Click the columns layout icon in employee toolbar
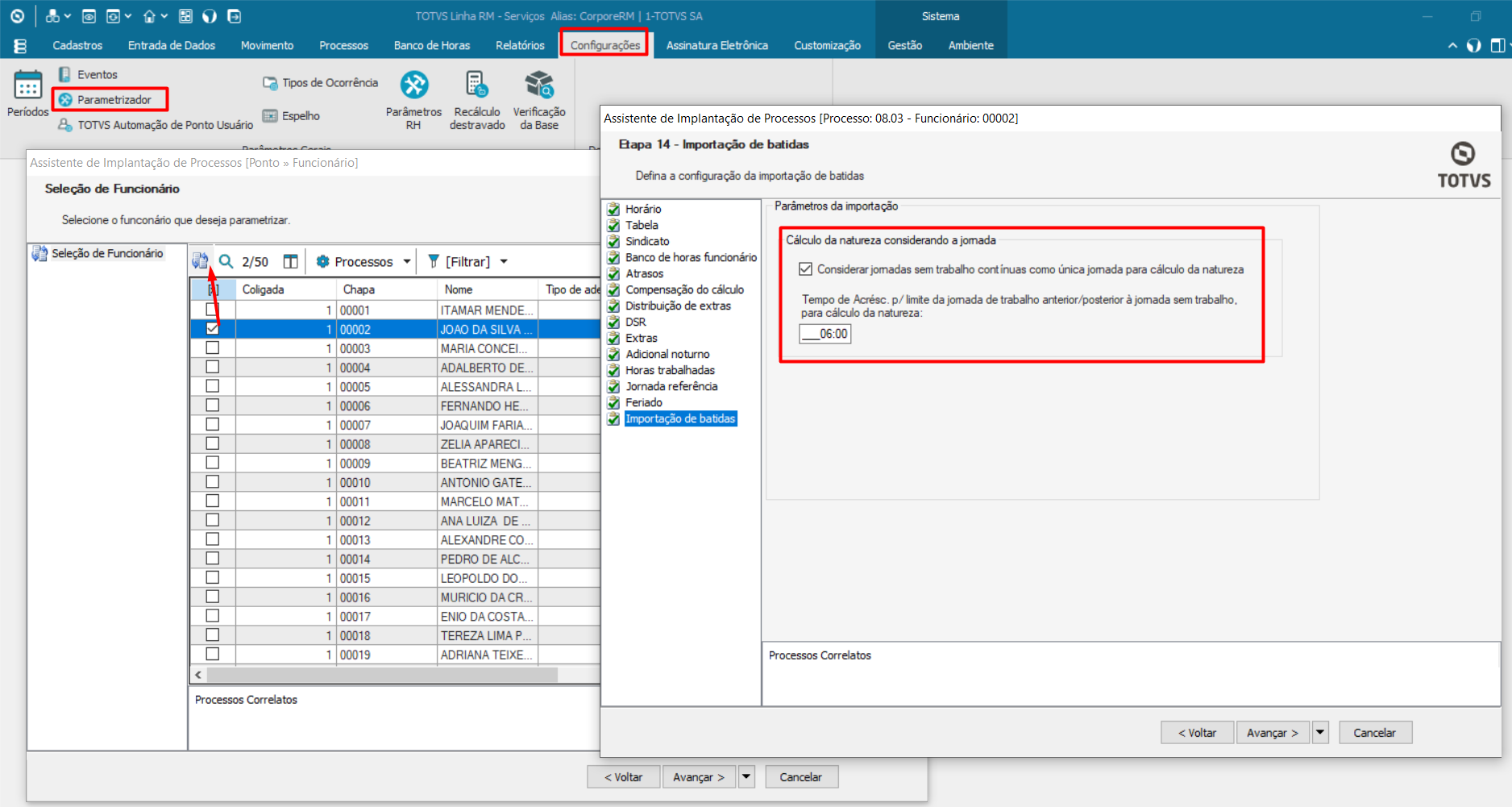Viewport: 1512px width, 807px height. 291,261
